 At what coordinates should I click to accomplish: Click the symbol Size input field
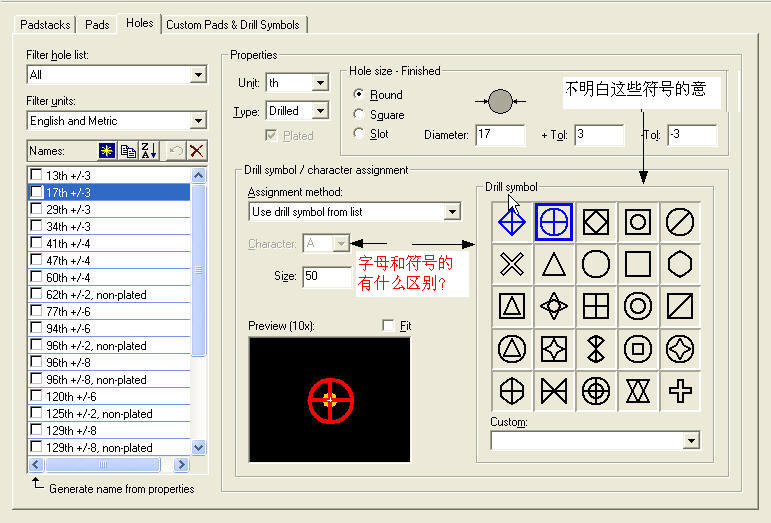(x=327, y=277)
